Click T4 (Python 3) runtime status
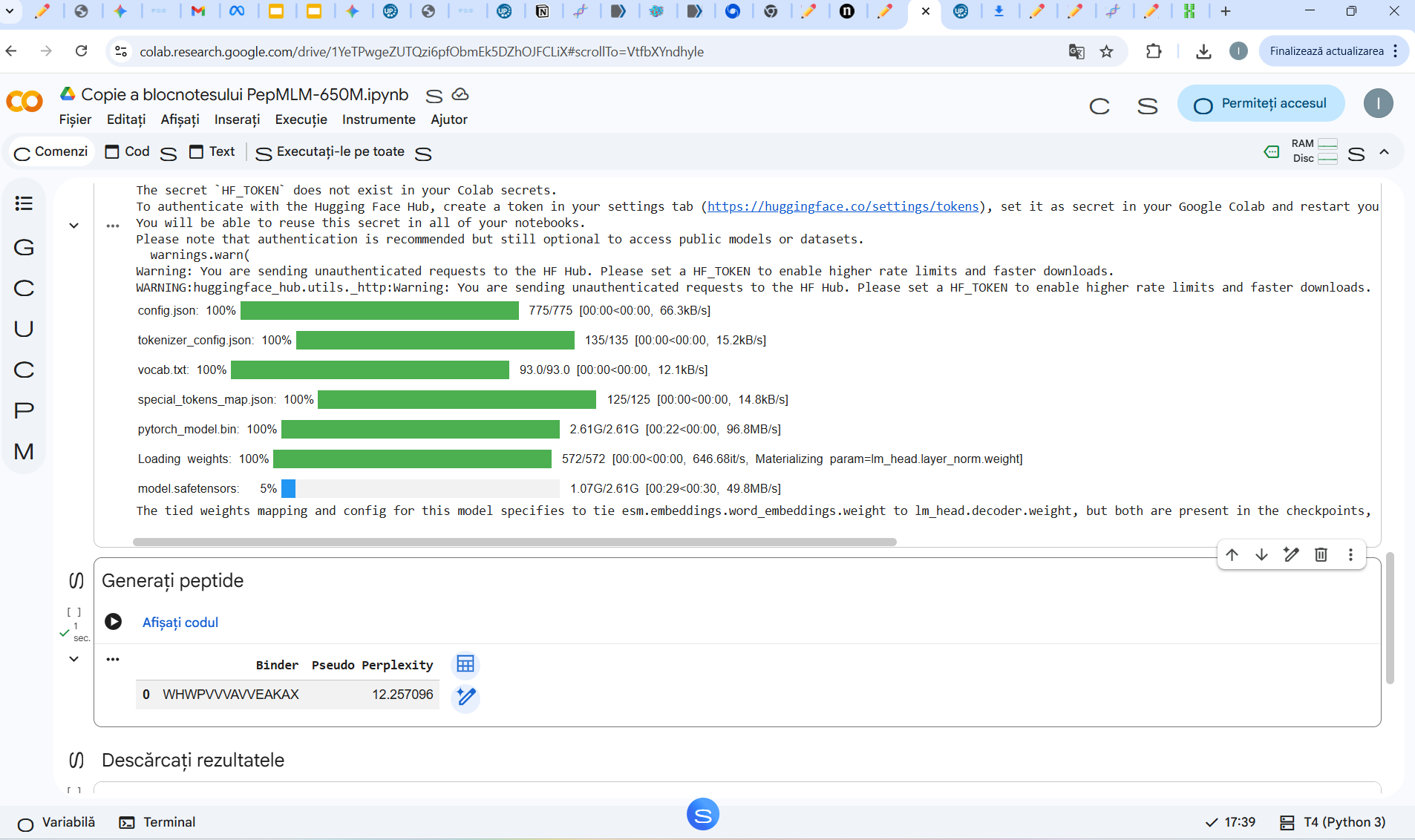This screenshot has width=1415, height=840. 1333,822
